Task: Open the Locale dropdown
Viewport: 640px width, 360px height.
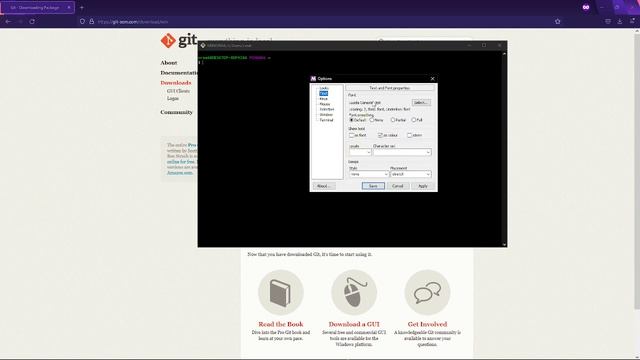Action: 360,152
